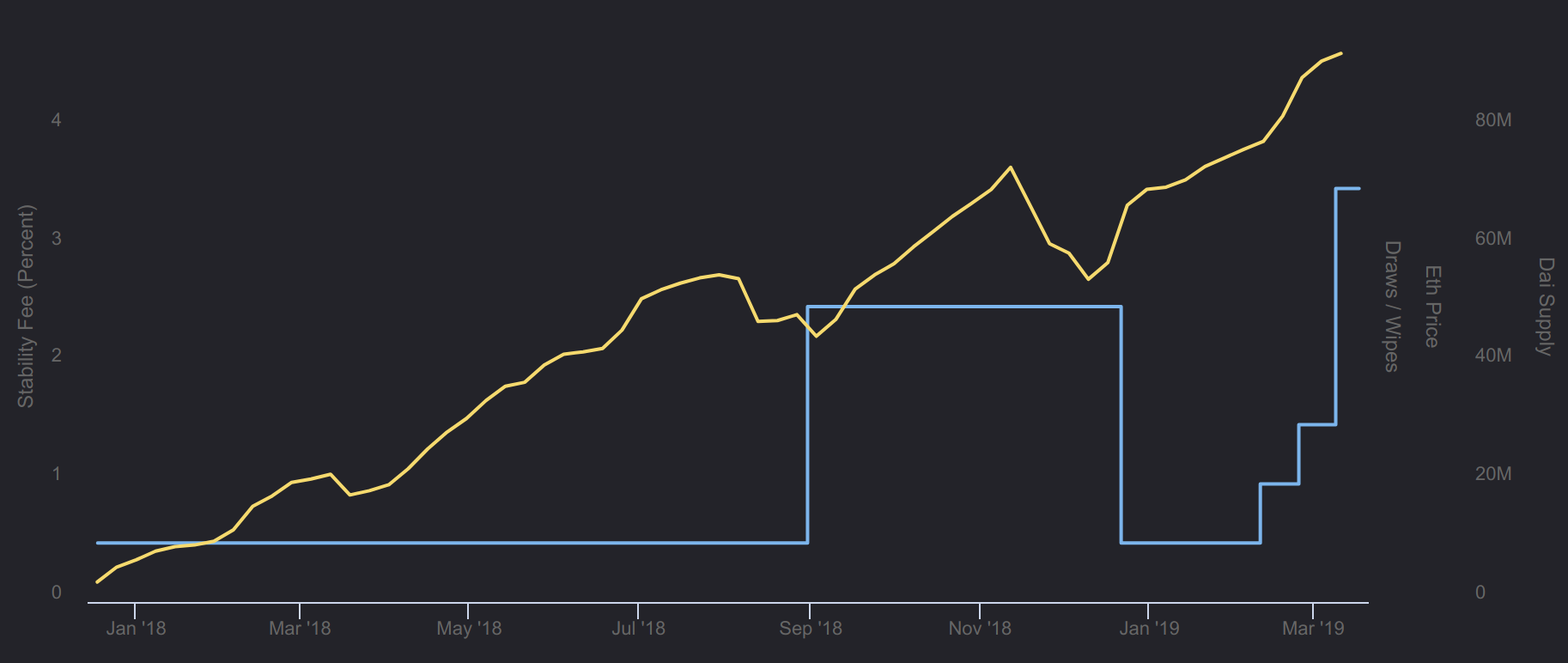
Task: Click the '40M' right axis tick label
Action: pos(1493,356)
